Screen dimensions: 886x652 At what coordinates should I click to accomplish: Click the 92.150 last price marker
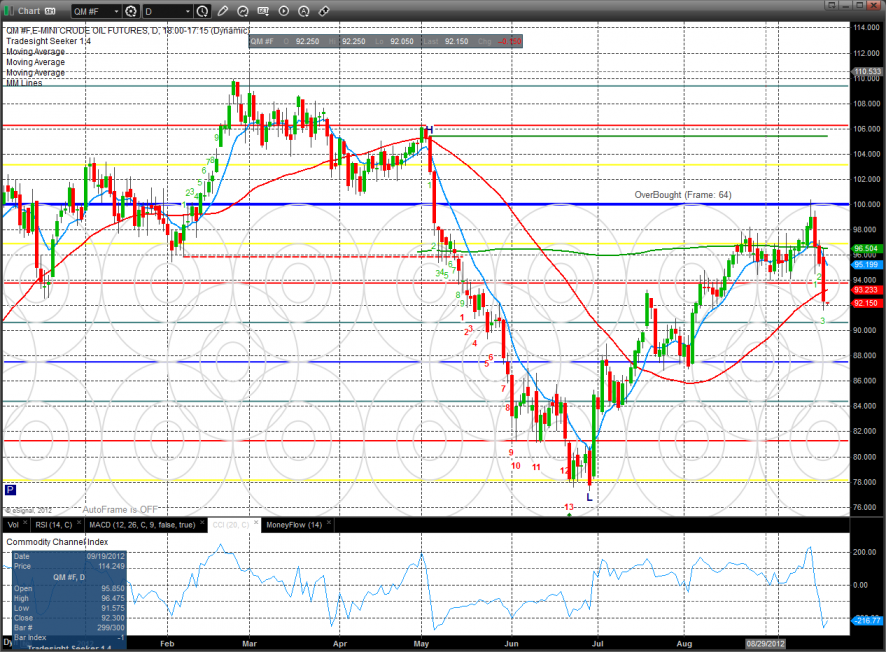tap(866, 302)
